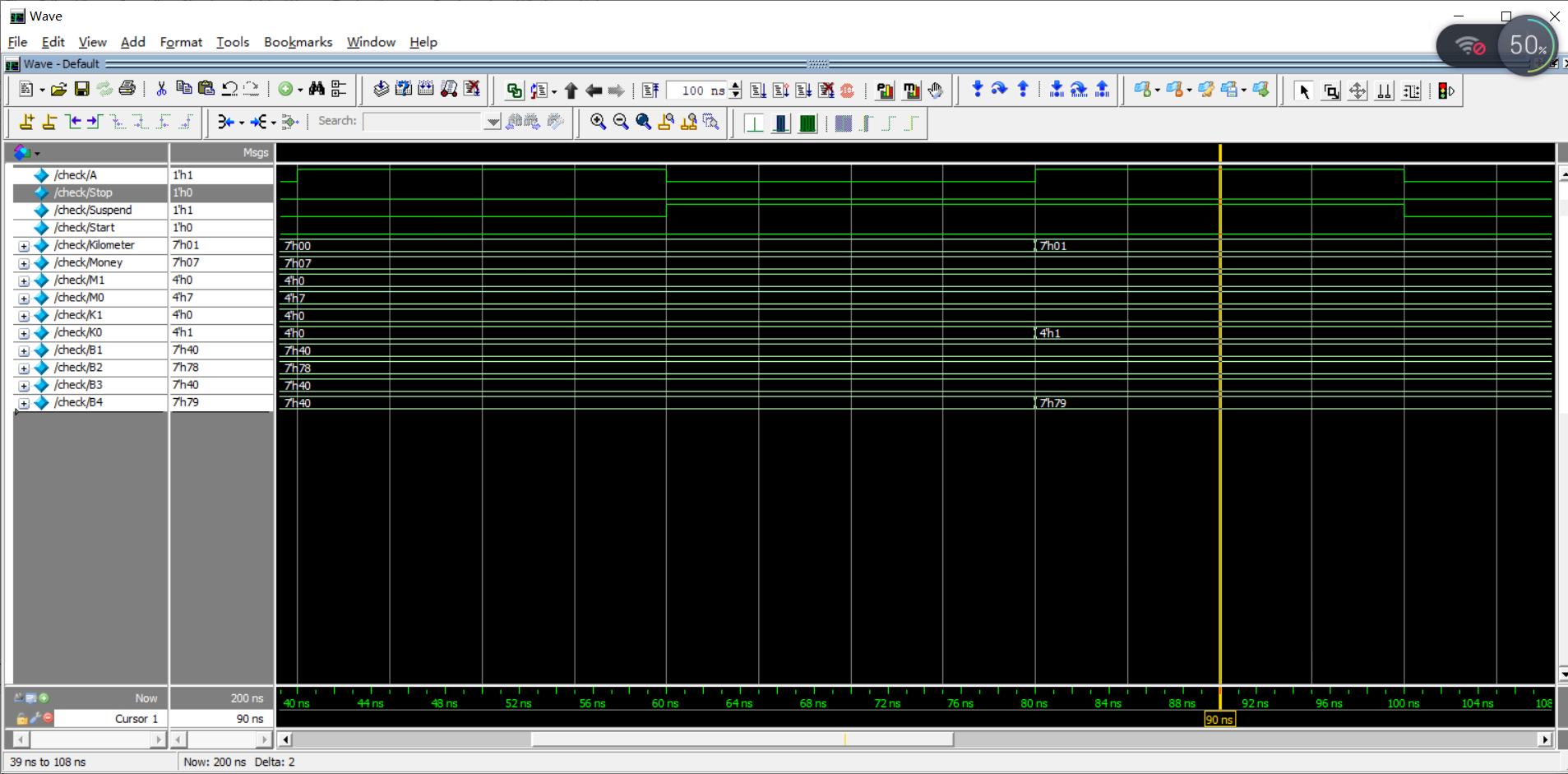Image resolution: width=1568 pixels, height=774 pixels.
Task: Jump to the previous signal transition
Action: click(x=72, y=122)
